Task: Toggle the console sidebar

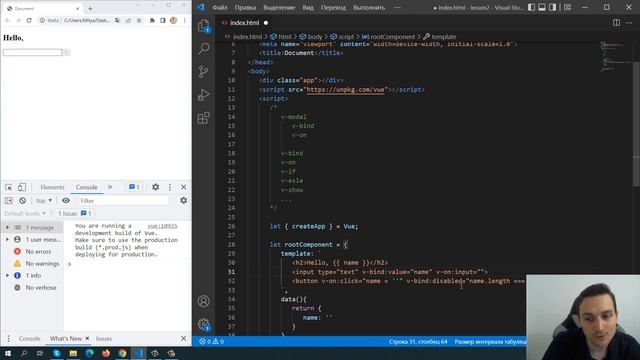Action: pyautogui.click(x=9, y=200)
